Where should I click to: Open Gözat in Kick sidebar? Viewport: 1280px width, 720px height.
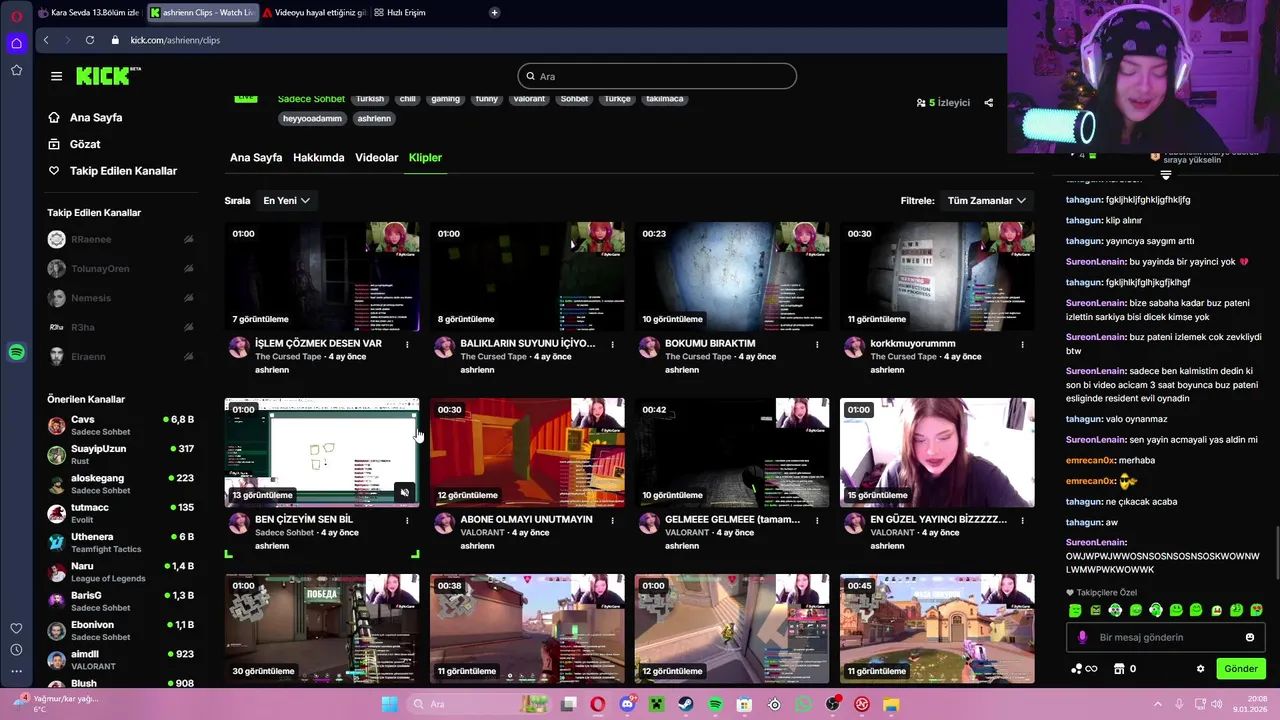(x=85, y=144)
